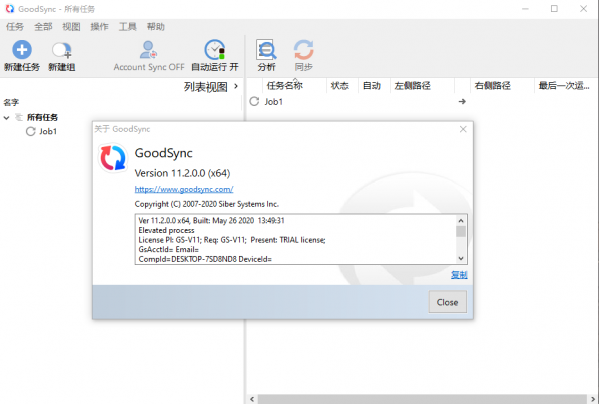This screenshot has width=601, height=405.
Task: Open the goodsync.com website link
Action: [x=184, y=189]
